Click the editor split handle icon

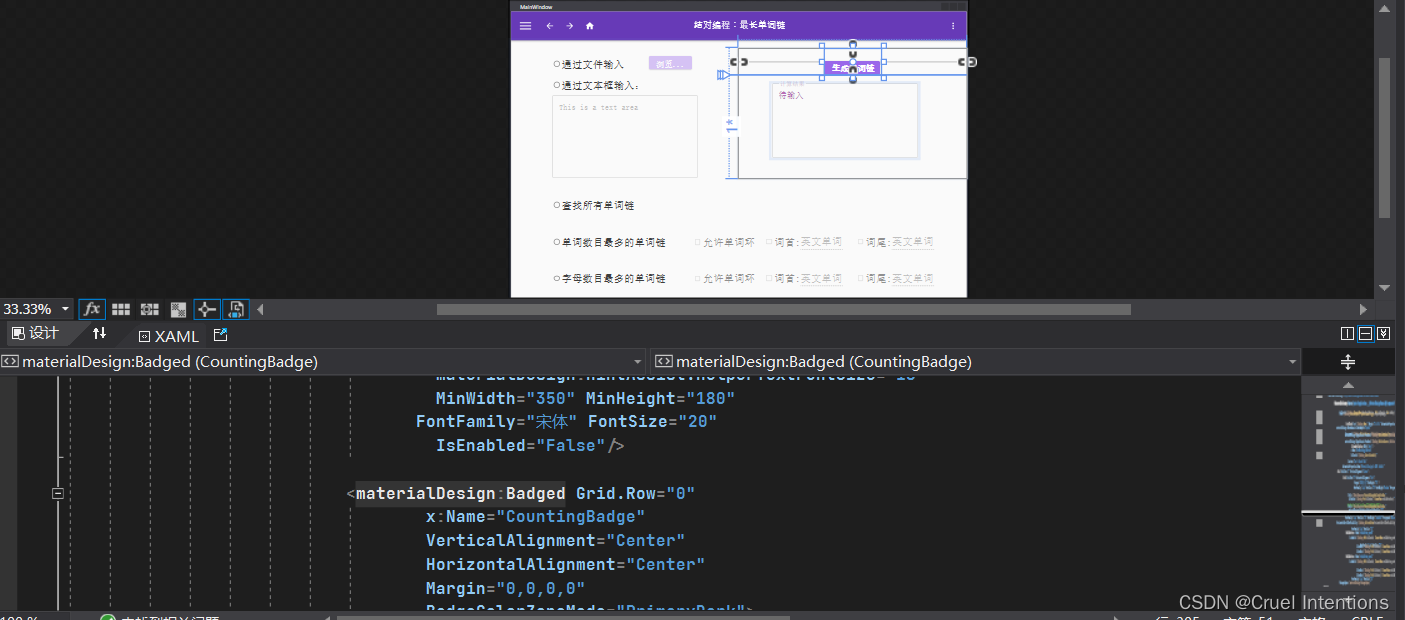pos(1348,362)
